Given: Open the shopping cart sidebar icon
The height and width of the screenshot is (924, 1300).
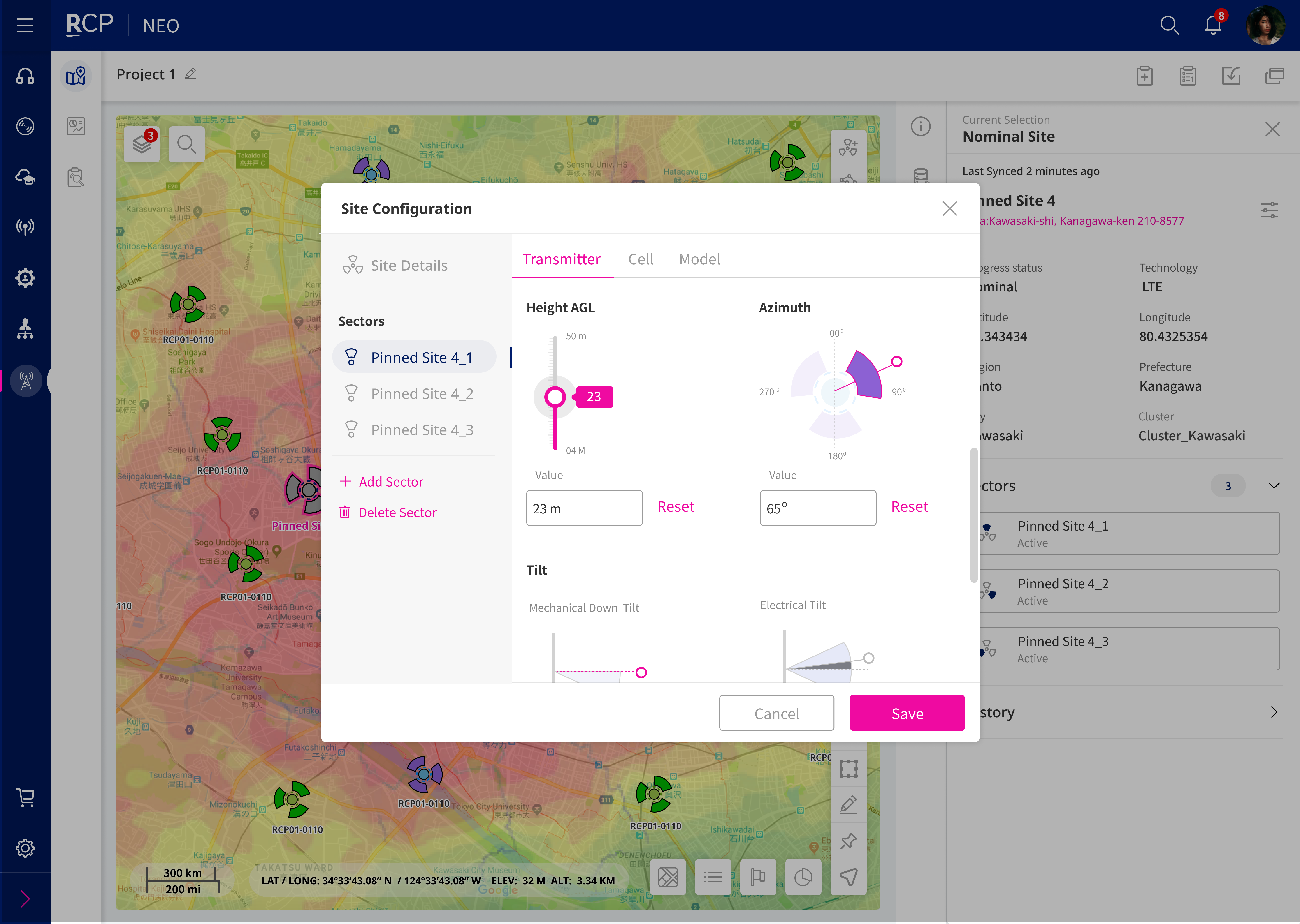Looking at the screenshot, I should [x=25, y=797].
